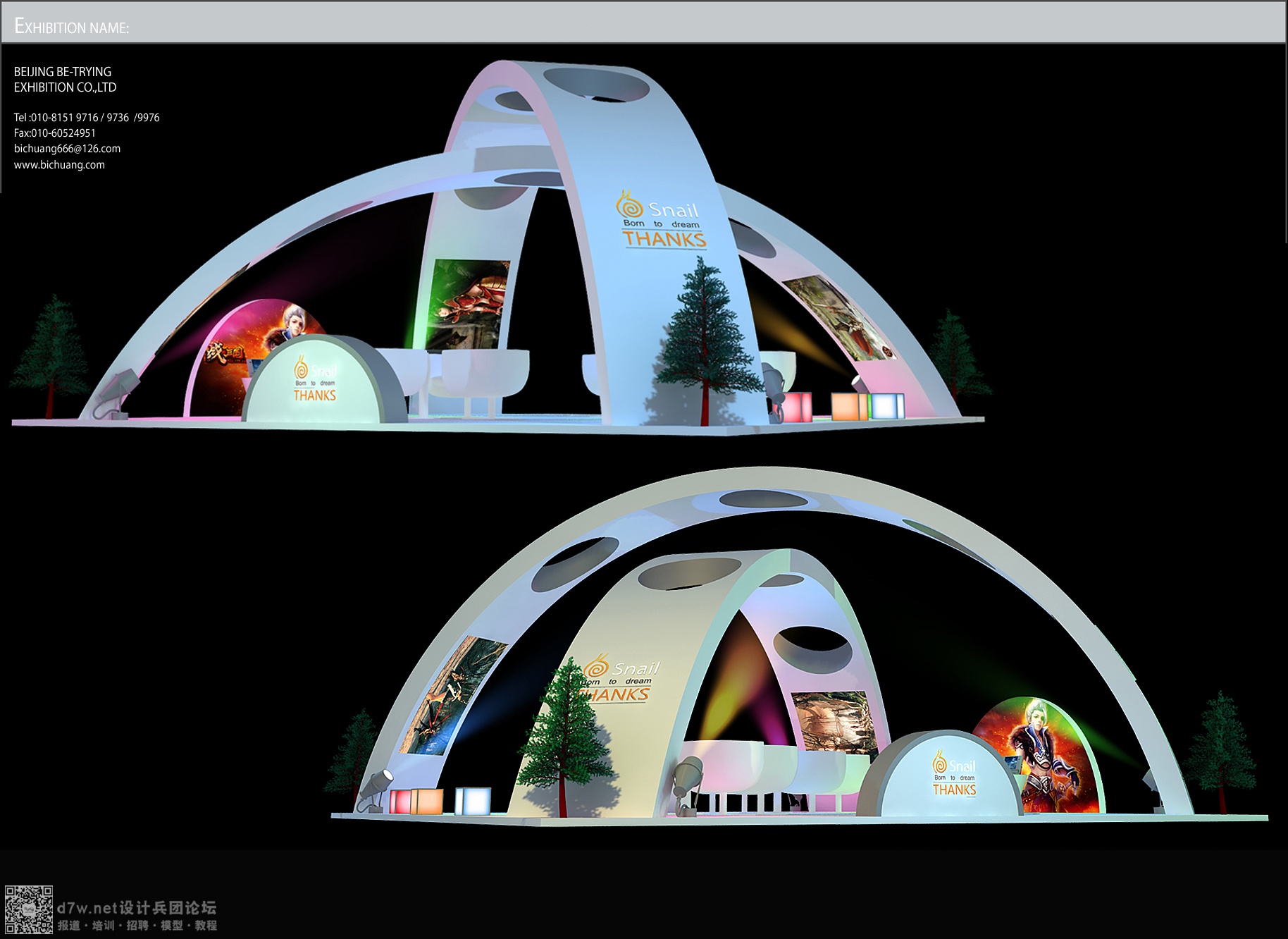Click the Fax: 010-60524951 line

click(x=55, y=133)
